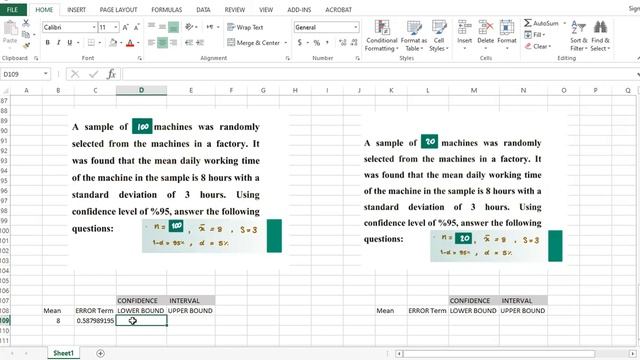Apply Accounting dollar format
Viewport: 640px width, 360px height.
(300, 42)
